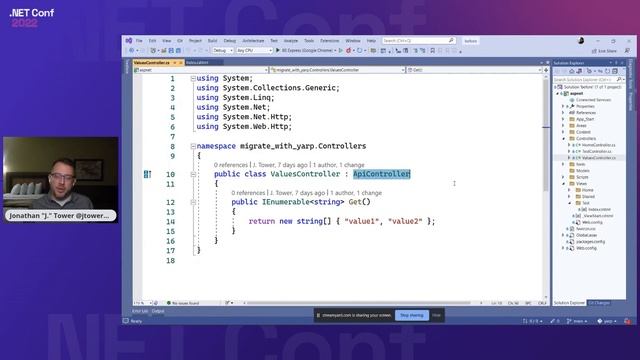Collapse the namespace outline block
Screen dimensions: 640x360
click(x=193, y=146)
